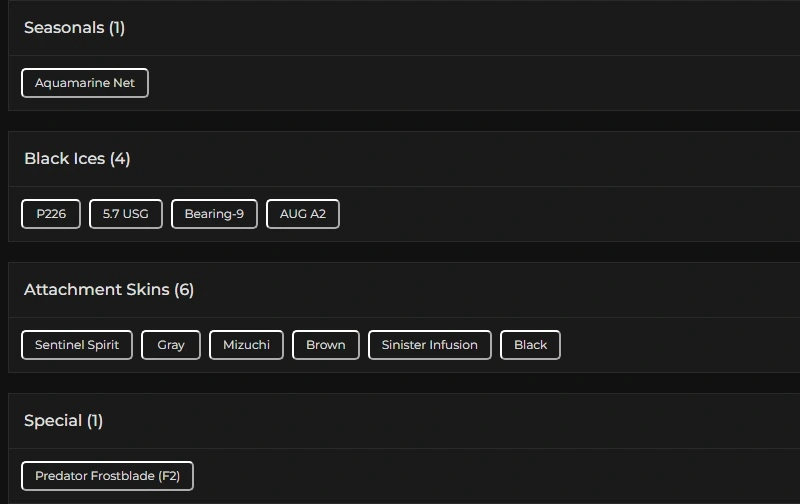This screenshot has height=504, width=800.
Task: Click the Special section heading
Action: click(x=53, y=421)
